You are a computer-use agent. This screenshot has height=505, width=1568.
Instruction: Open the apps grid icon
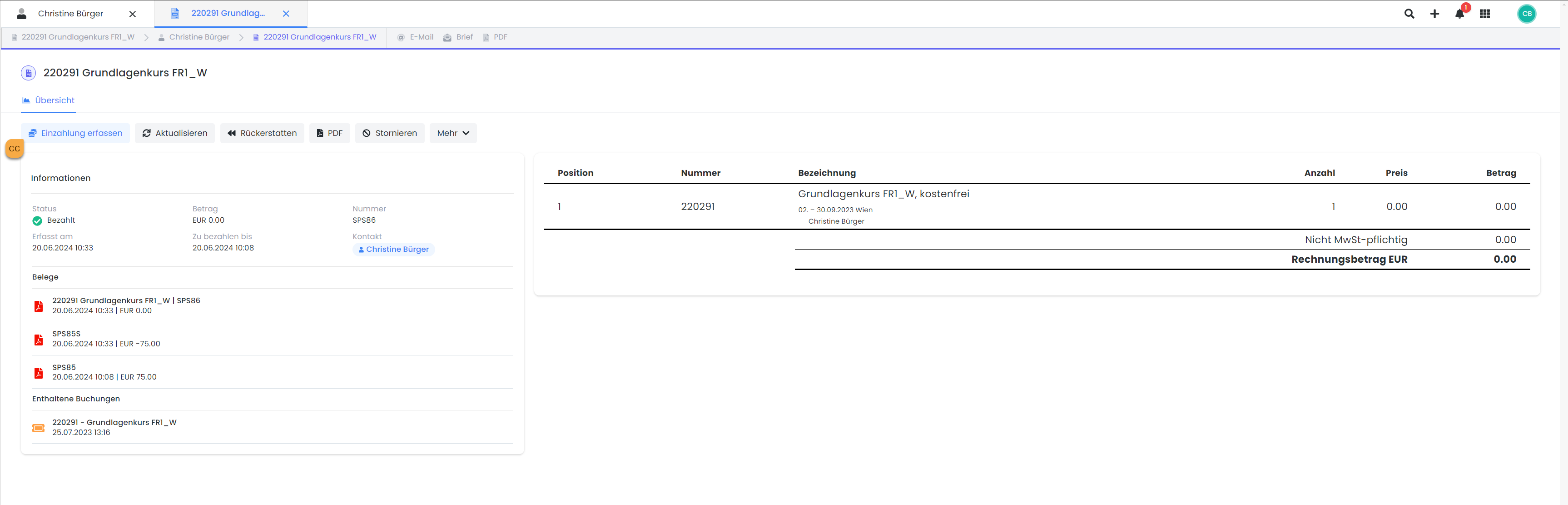click(1484, 13)
